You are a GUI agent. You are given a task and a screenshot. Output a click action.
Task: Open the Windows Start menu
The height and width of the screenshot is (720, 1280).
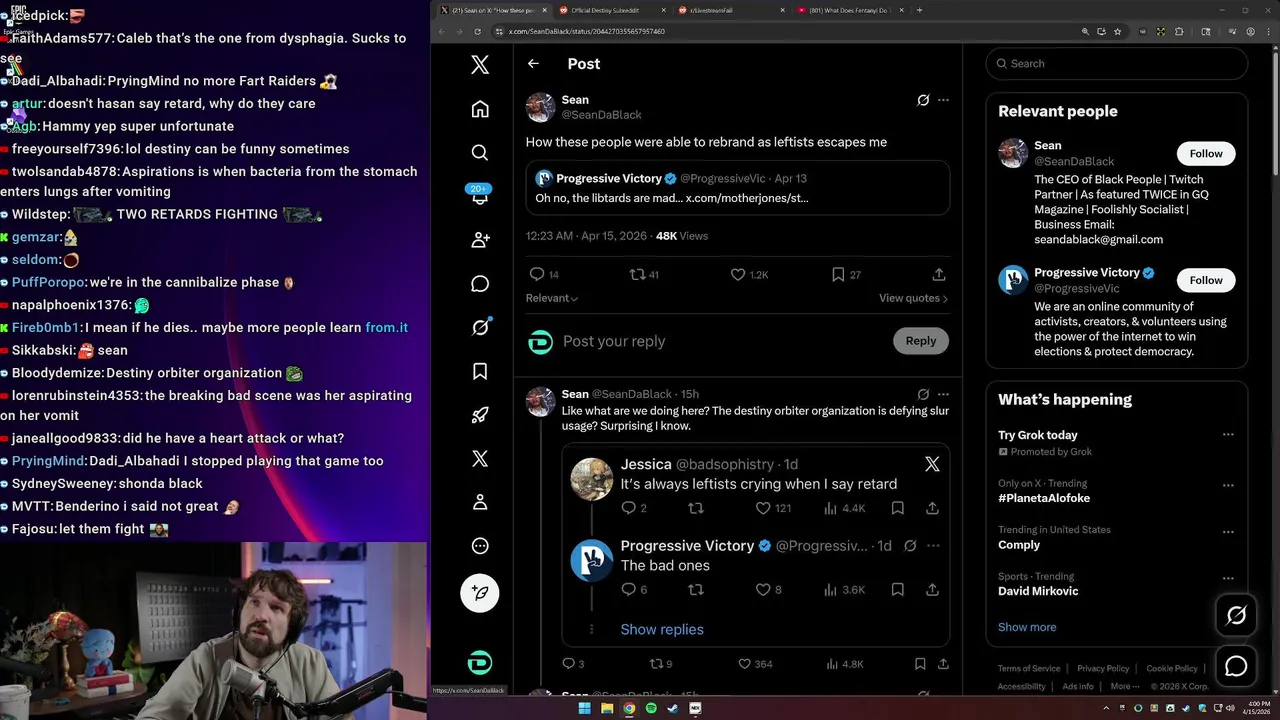tap(584, 708)
